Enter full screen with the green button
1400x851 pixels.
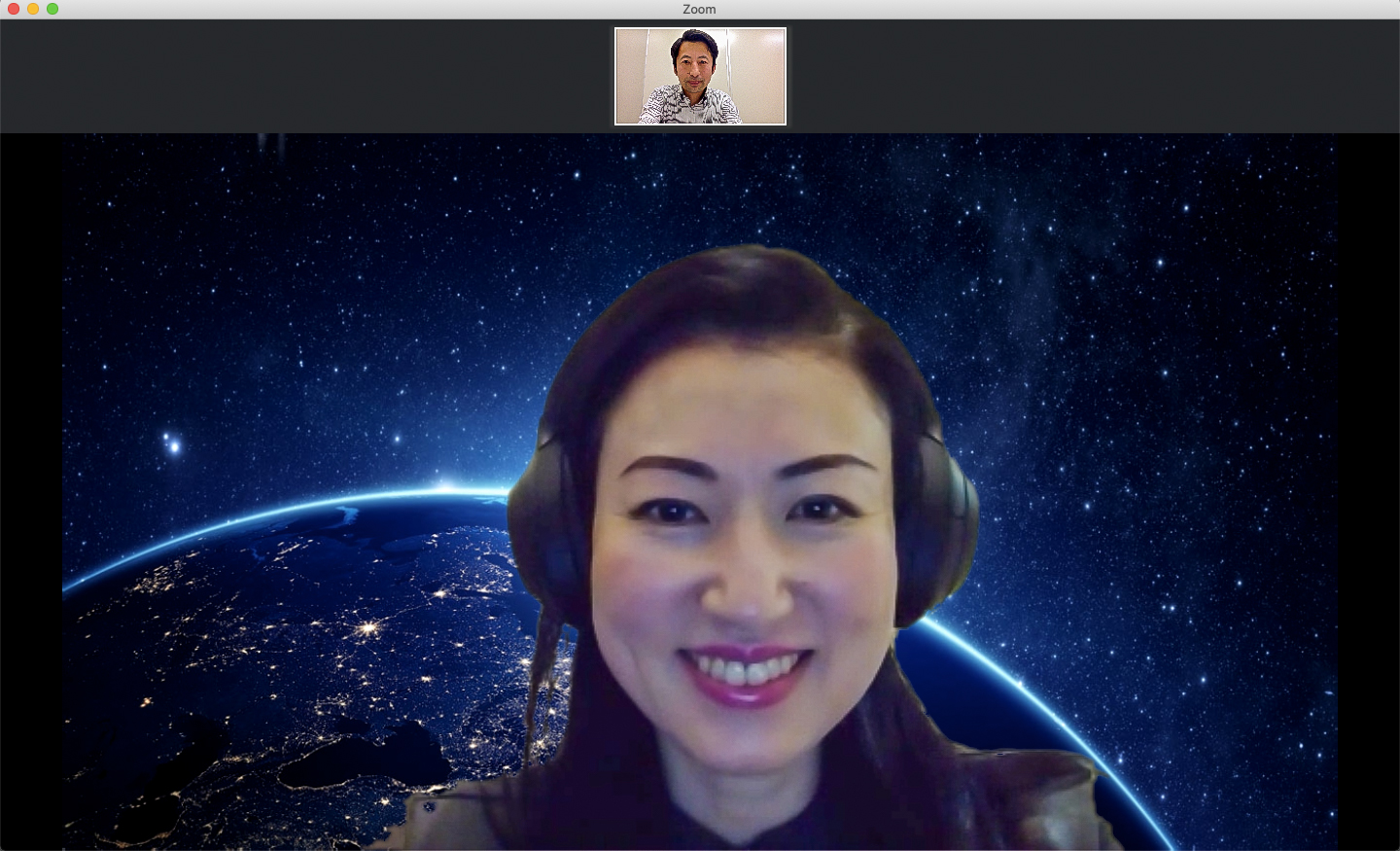click(52, 9)
